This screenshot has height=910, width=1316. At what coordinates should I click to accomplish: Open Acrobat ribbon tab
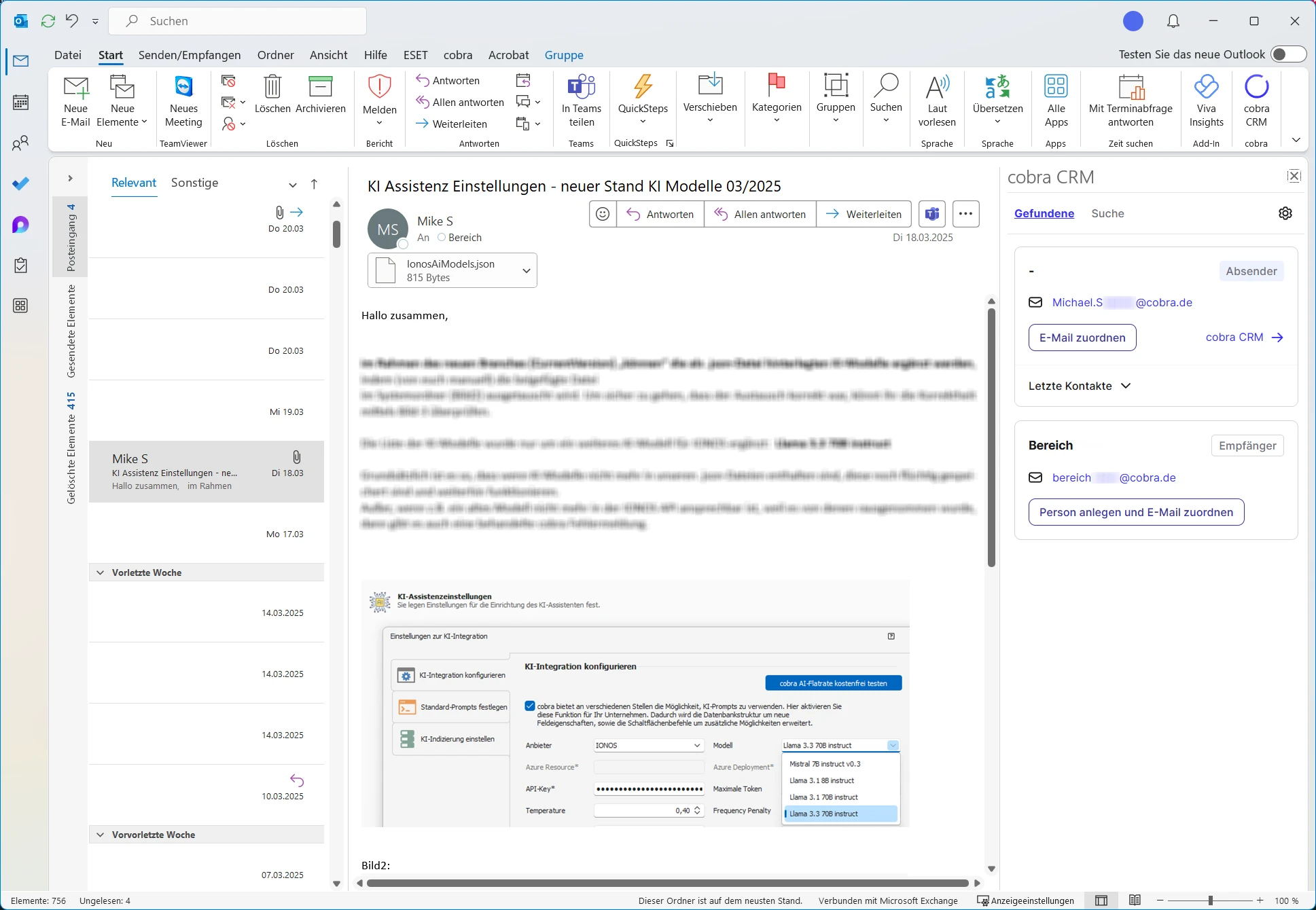pyautogui.click(x=508, y=55)
